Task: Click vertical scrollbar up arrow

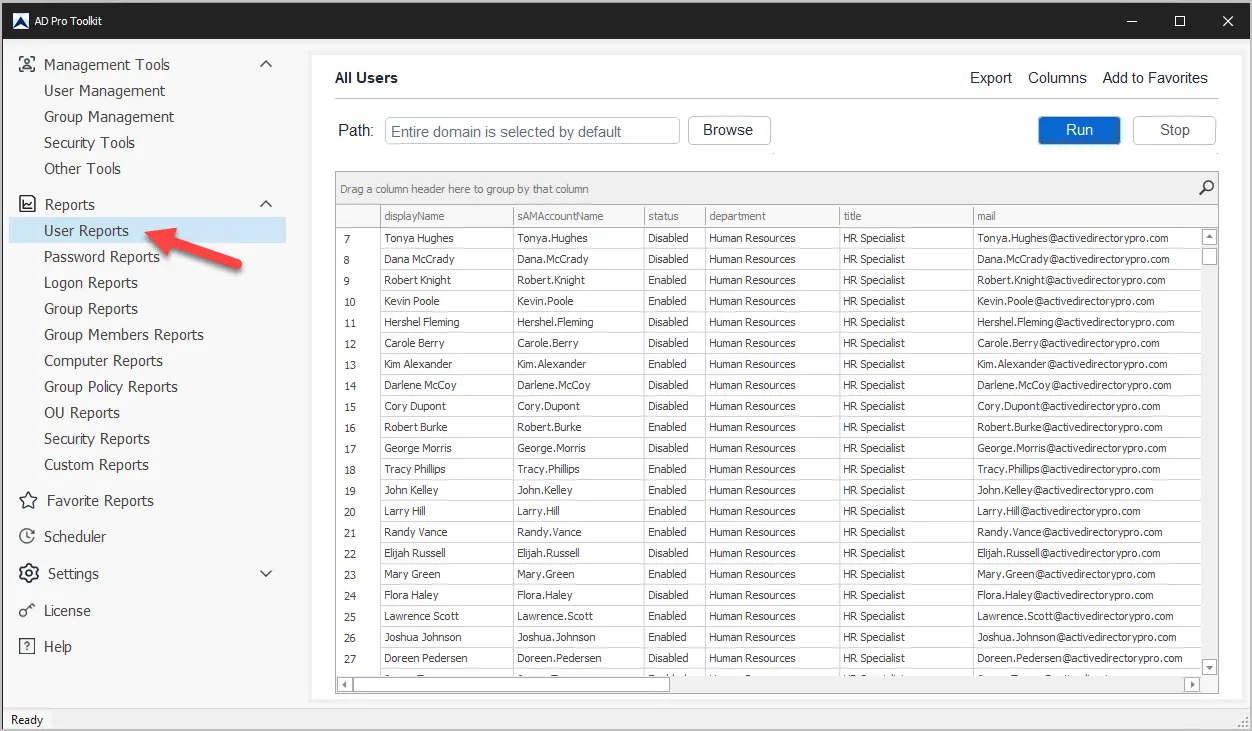Action: click(1209, 237)
